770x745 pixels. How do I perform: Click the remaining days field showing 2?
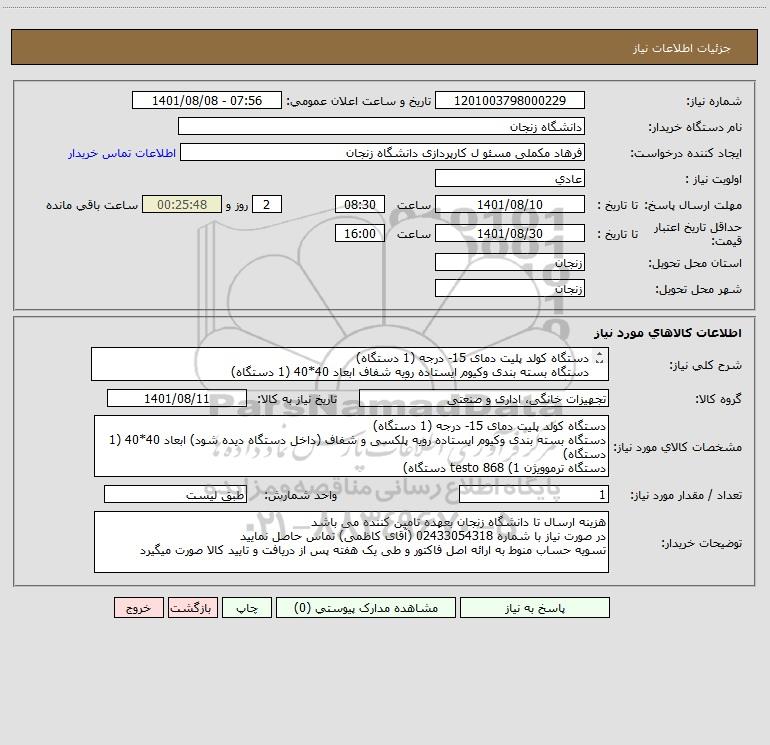(267, 204)
